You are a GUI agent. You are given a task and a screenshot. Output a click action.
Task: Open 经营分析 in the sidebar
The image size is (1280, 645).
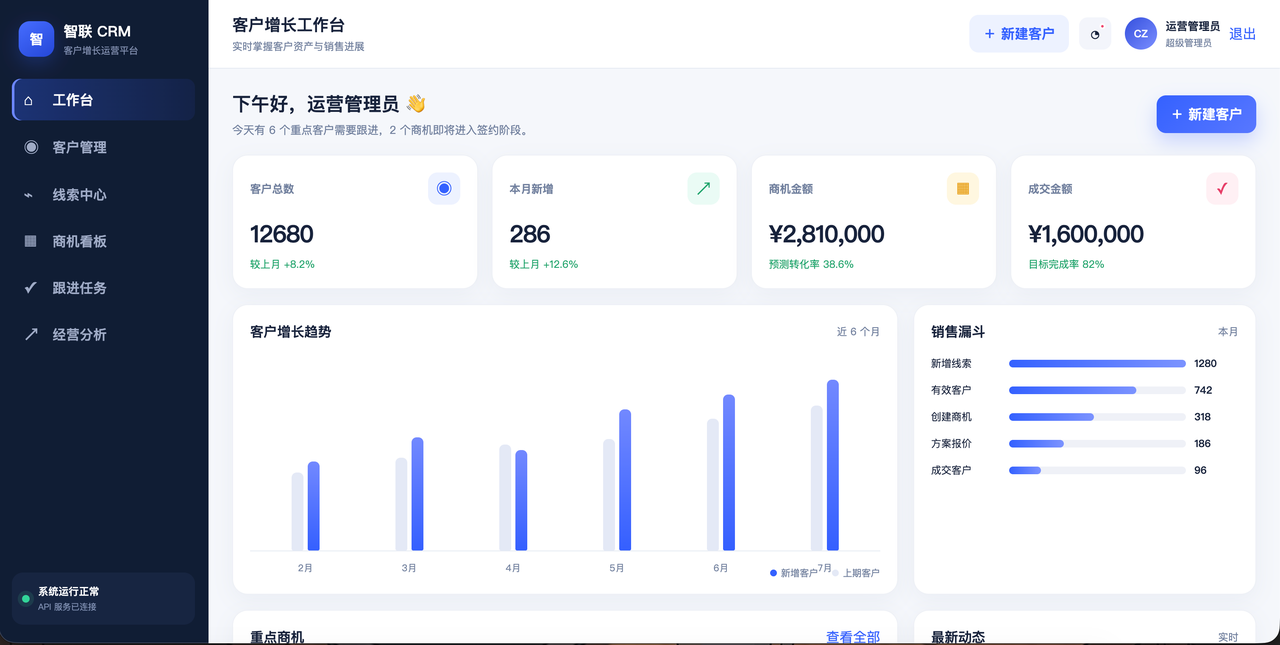pyautogui.click(x=103, y=334)
